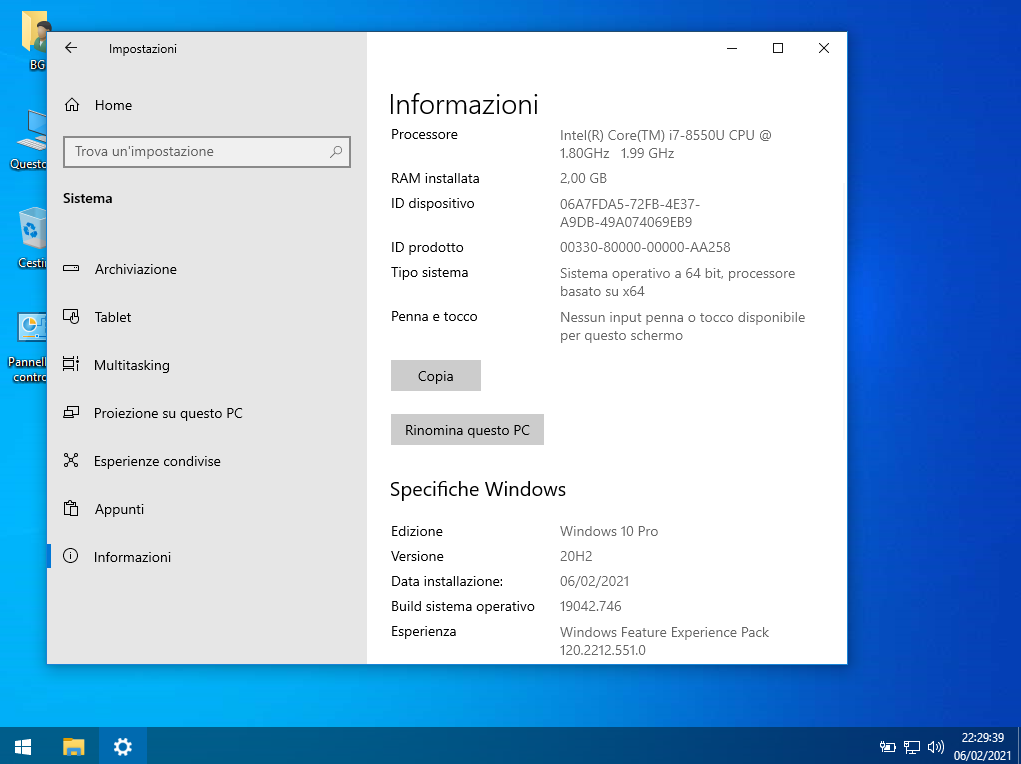Click the projection icon in sidebar
The image size is (1021, 764).
(71, 412)
